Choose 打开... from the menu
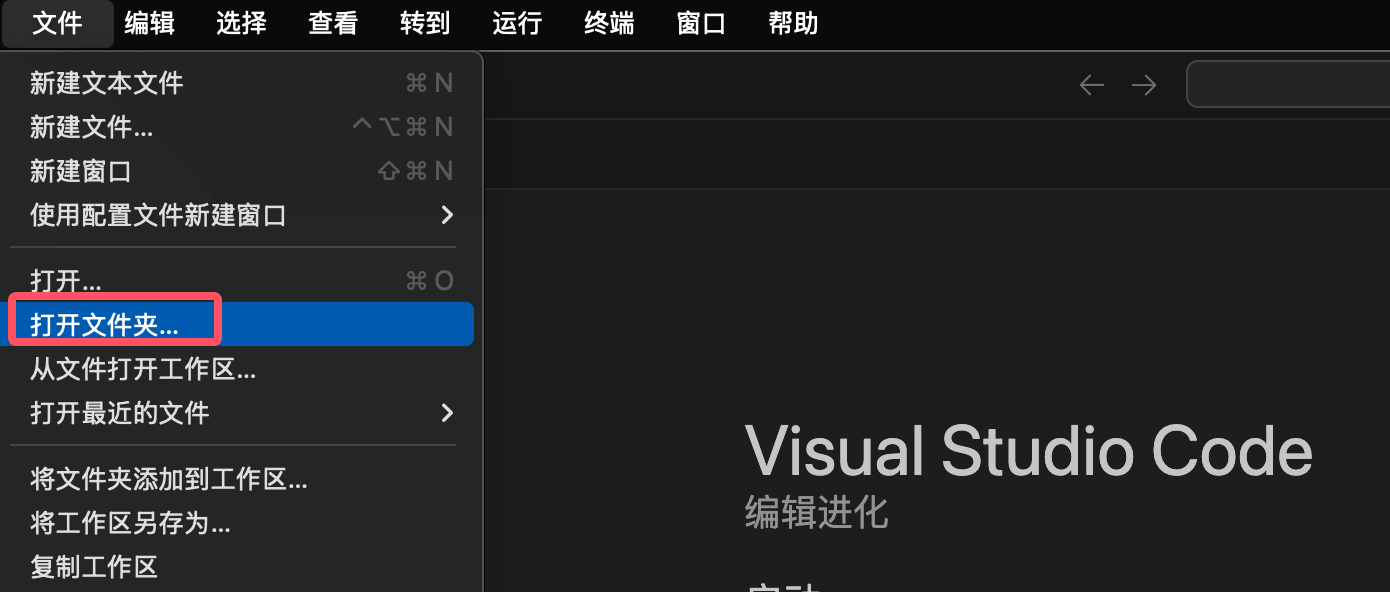1390x592 pixels. (x=240, y=281)
